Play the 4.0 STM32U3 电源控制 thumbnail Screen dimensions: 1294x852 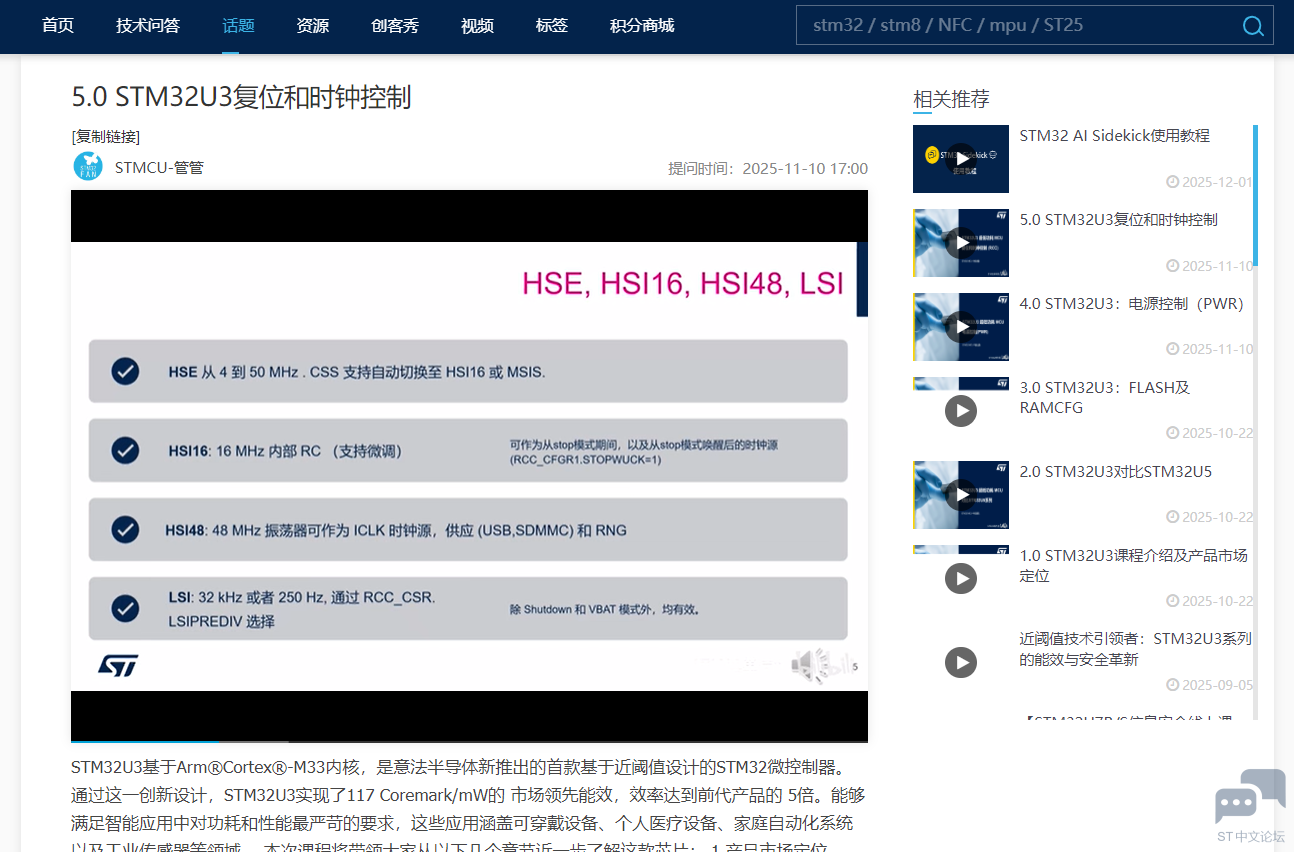960,327
